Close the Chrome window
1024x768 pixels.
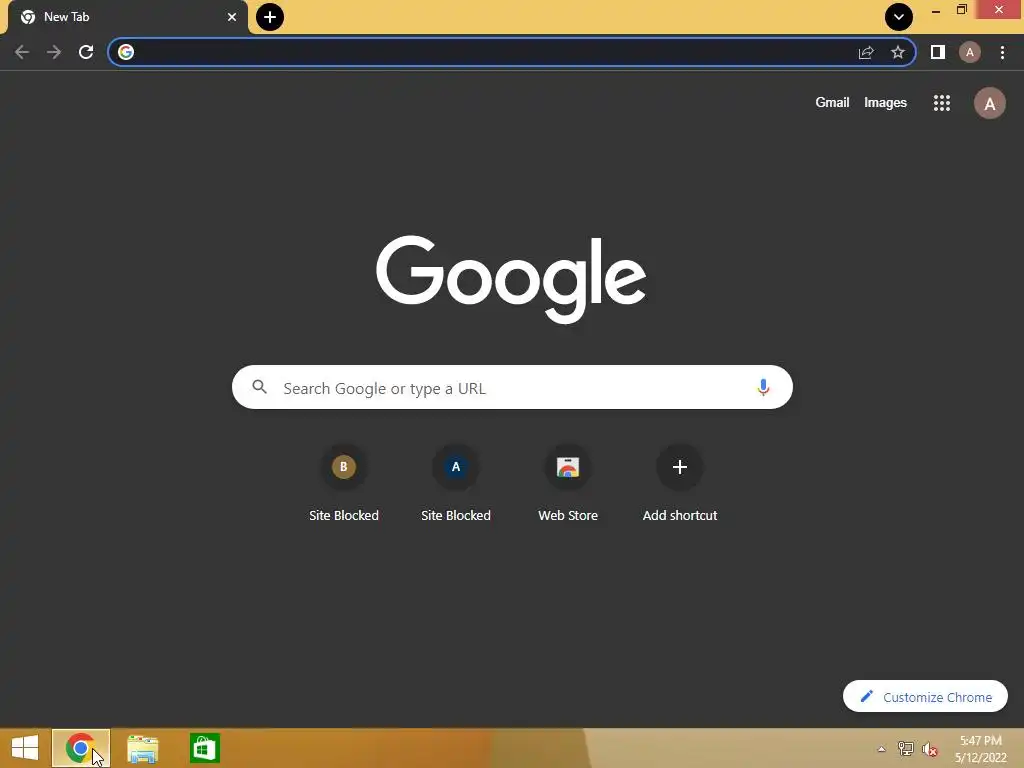coord(999,9)
